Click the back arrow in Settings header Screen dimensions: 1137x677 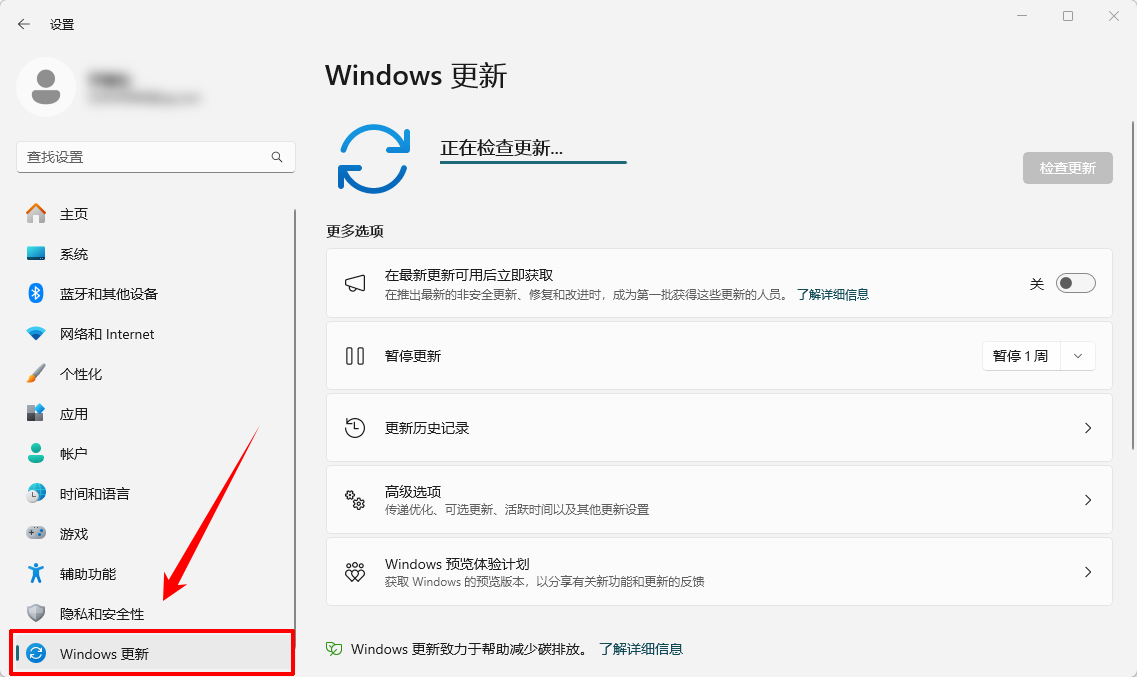tap(24, 25)
